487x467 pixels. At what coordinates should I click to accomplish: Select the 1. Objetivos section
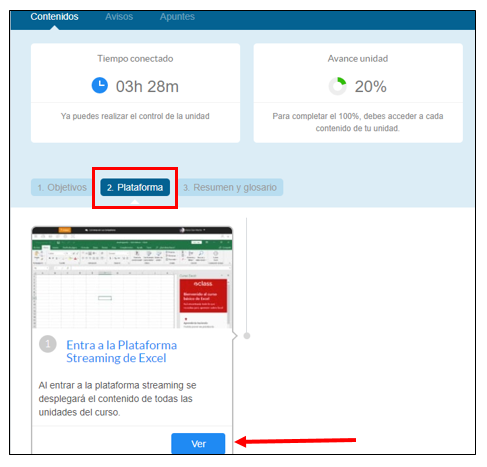pyautogui.click(x=62, y=187)
